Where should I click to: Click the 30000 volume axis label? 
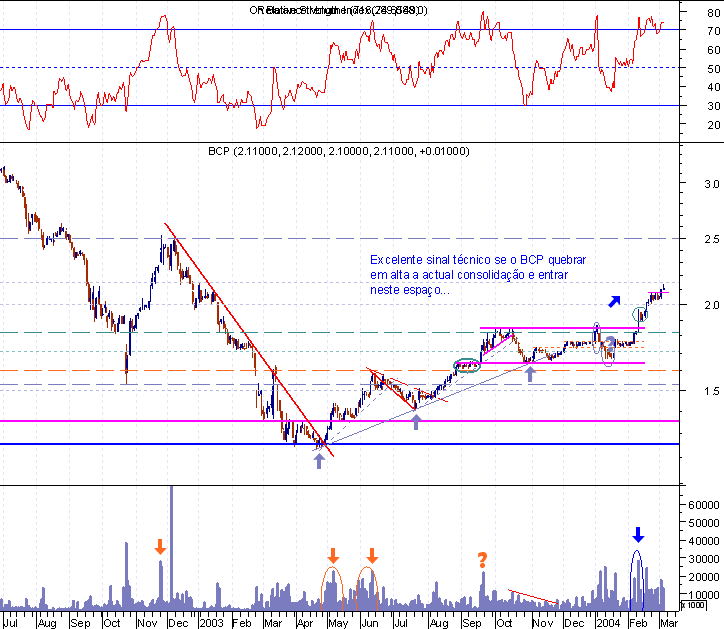point(704,559)
